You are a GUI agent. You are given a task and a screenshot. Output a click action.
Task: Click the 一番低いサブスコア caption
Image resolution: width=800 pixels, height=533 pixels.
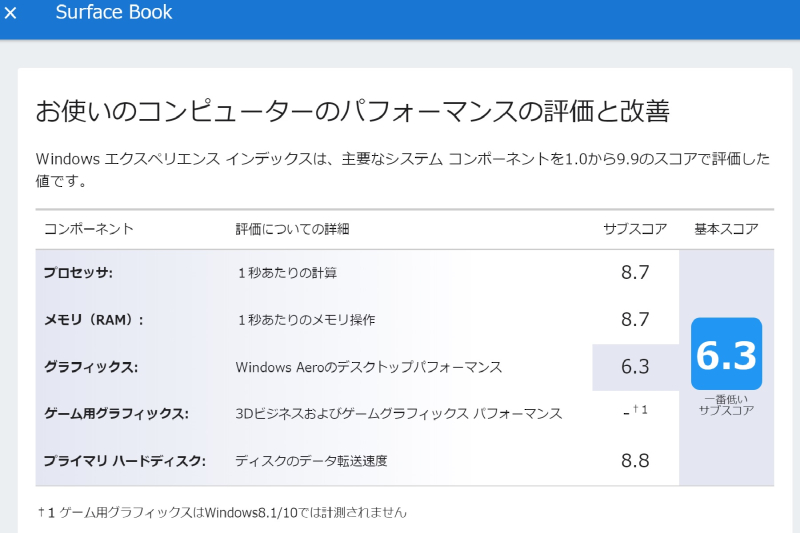coord(726,405)
